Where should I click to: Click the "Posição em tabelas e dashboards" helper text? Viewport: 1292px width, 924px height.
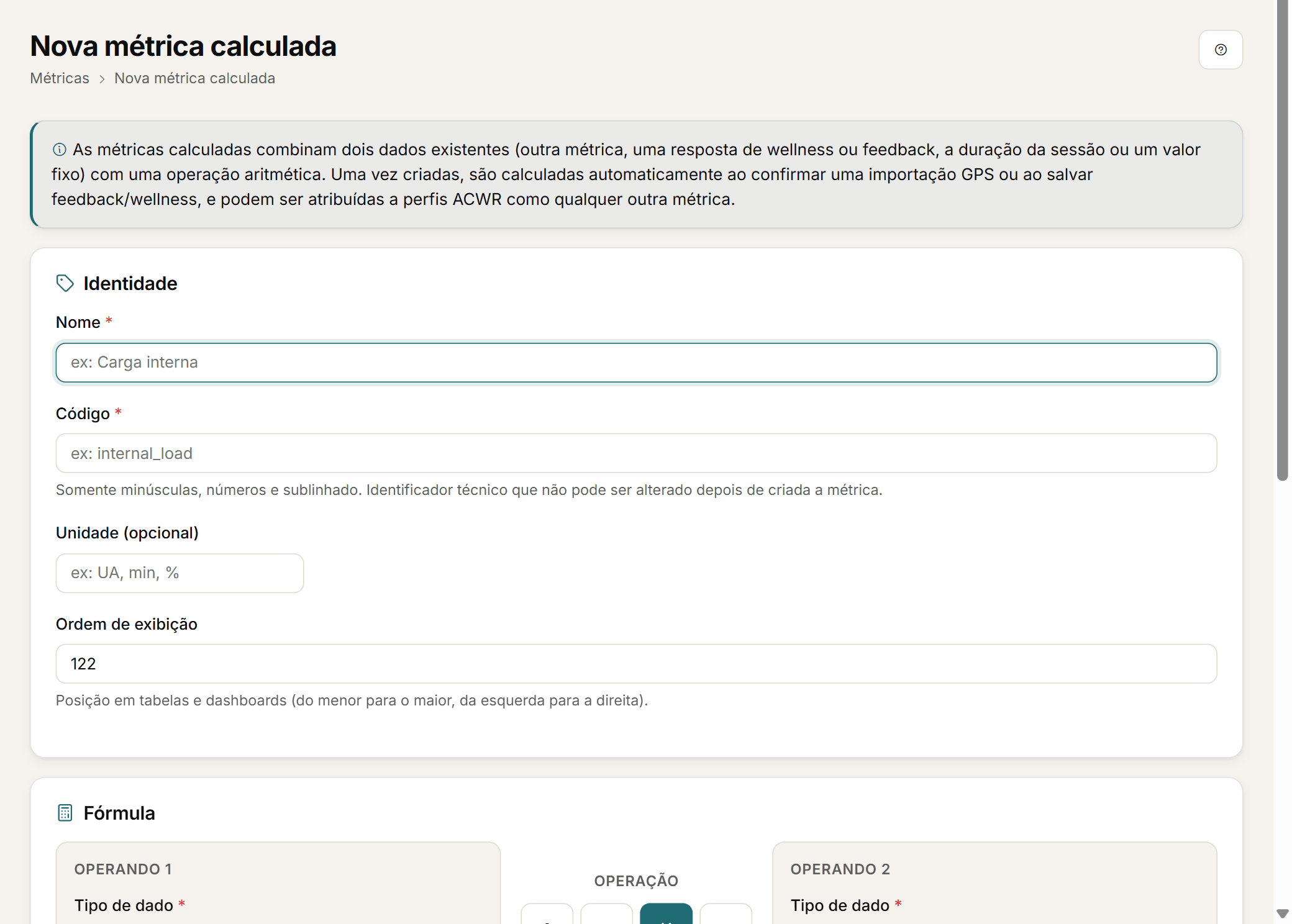(x=352, y=700)
